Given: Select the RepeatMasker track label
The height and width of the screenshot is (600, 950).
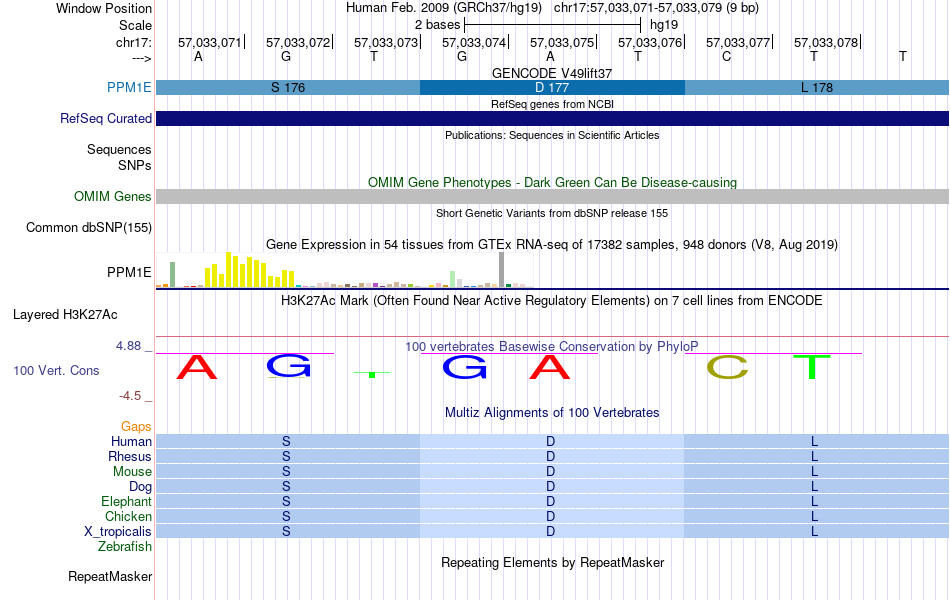Looking at the screenshot, I should pos(110,576).
